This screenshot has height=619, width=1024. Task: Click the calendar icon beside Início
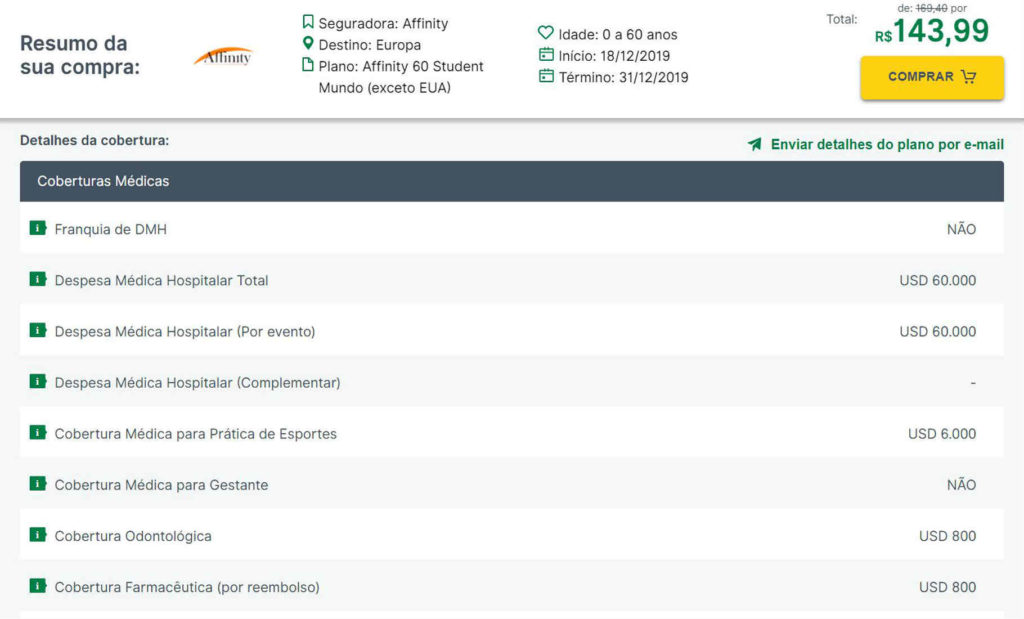[x=546, y=54]
